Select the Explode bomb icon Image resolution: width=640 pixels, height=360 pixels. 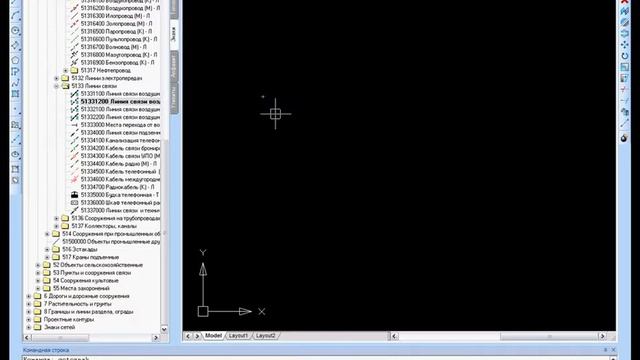coord(624,138)
